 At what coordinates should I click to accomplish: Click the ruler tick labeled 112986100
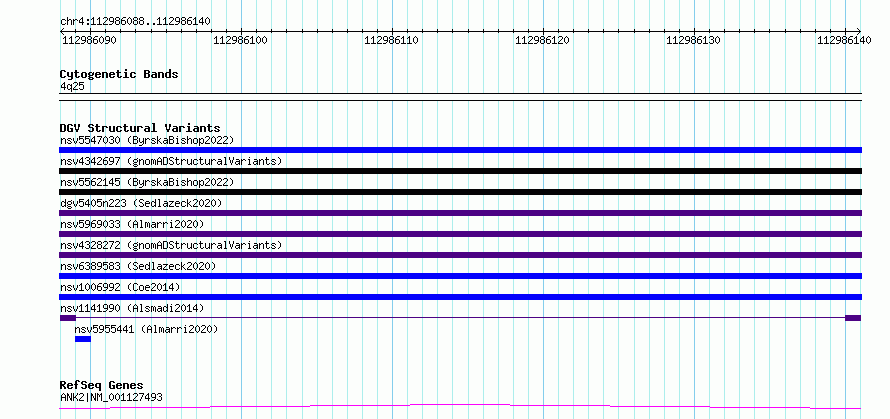pos(241,40)
